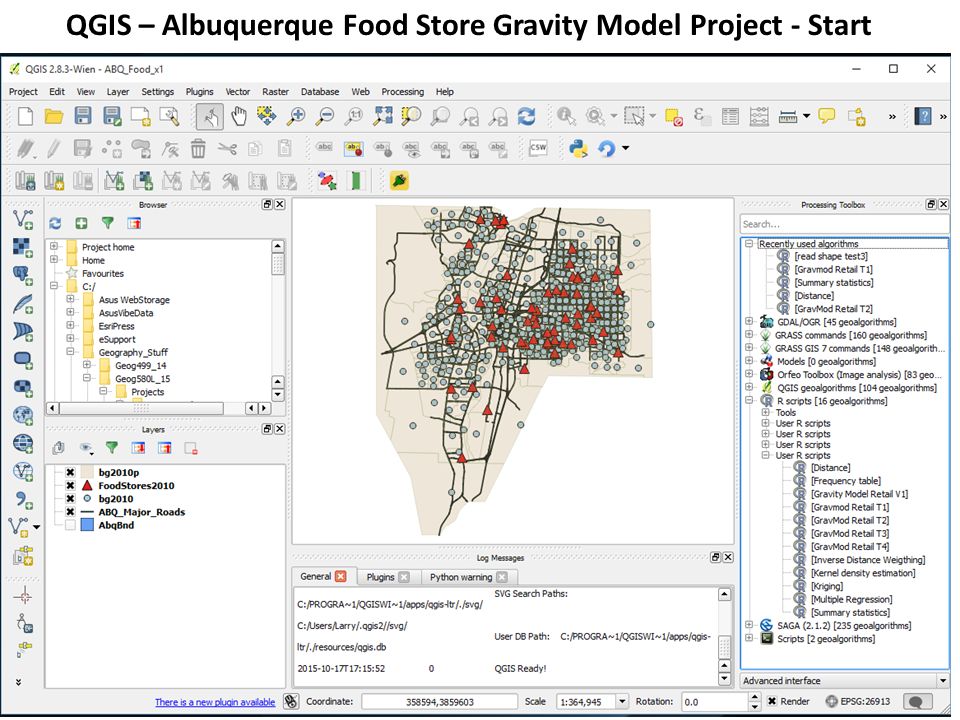Open the Python console icon
960x720 pixels.
click(x=578, y=148)
